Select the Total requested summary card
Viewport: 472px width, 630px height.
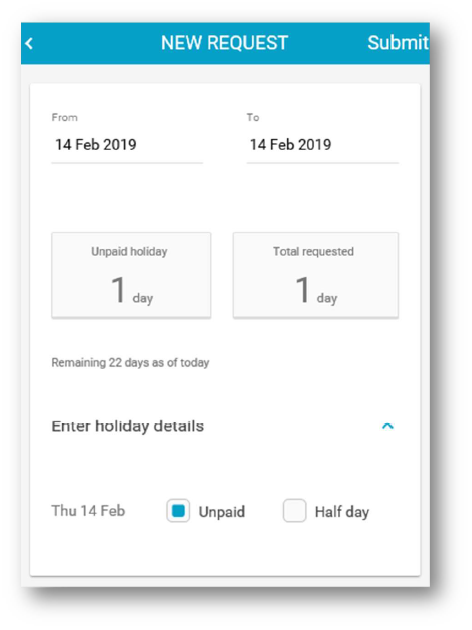pos(316,275)
